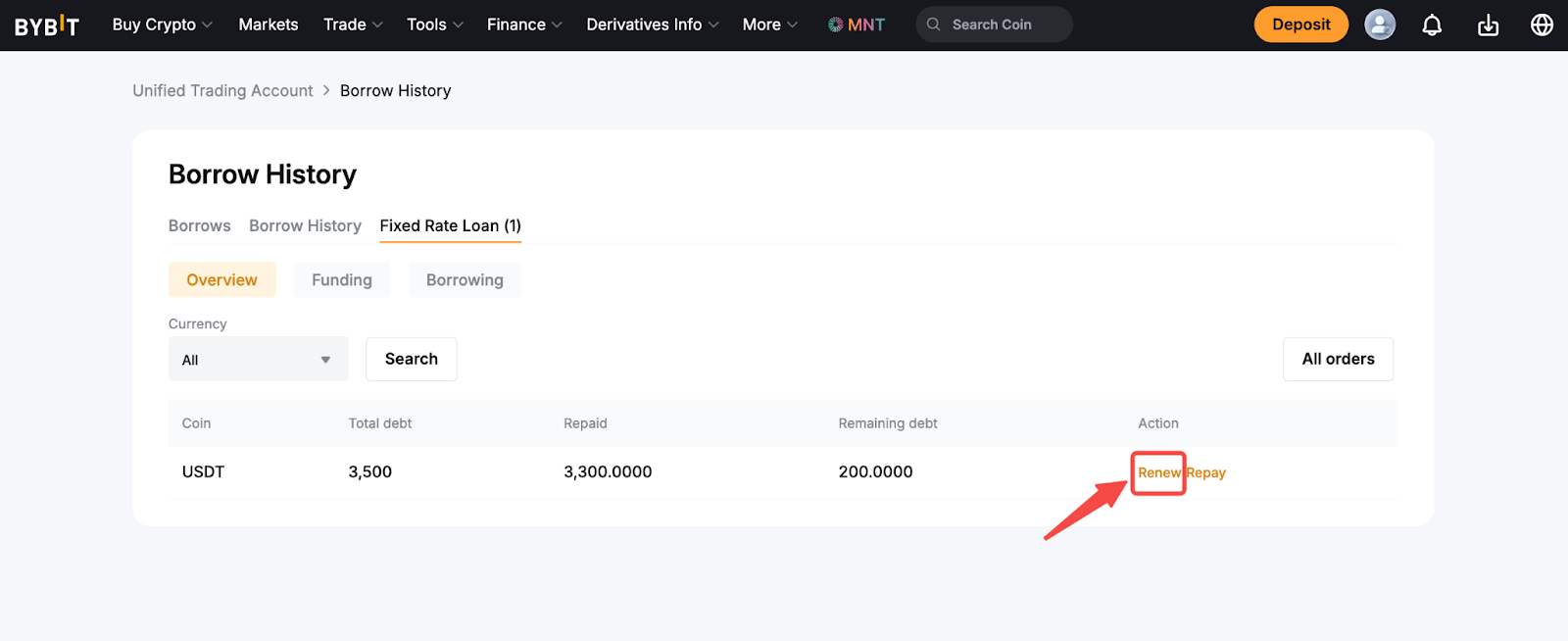Switch to the Borrows tab
The image size is (1568, 641).
[x=199, y=225]
